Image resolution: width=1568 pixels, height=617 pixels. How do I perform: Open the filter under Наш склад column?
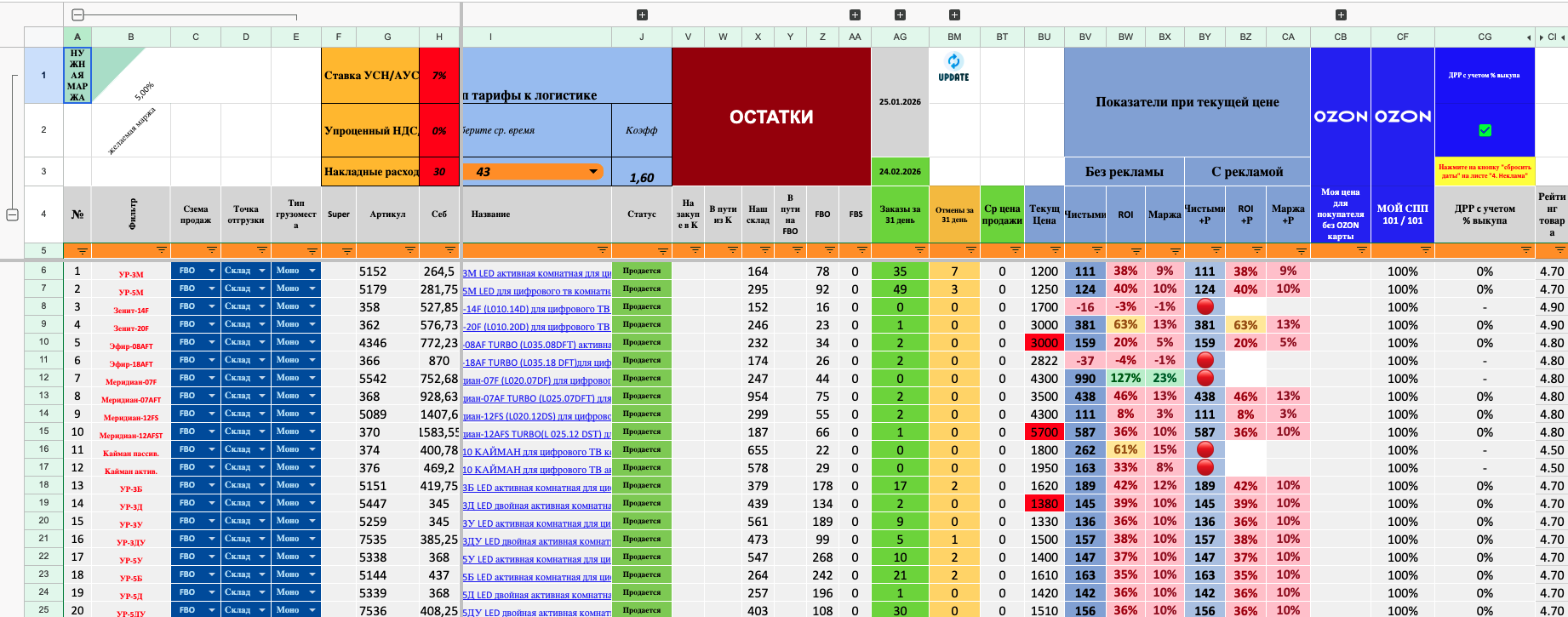[765, 251]
